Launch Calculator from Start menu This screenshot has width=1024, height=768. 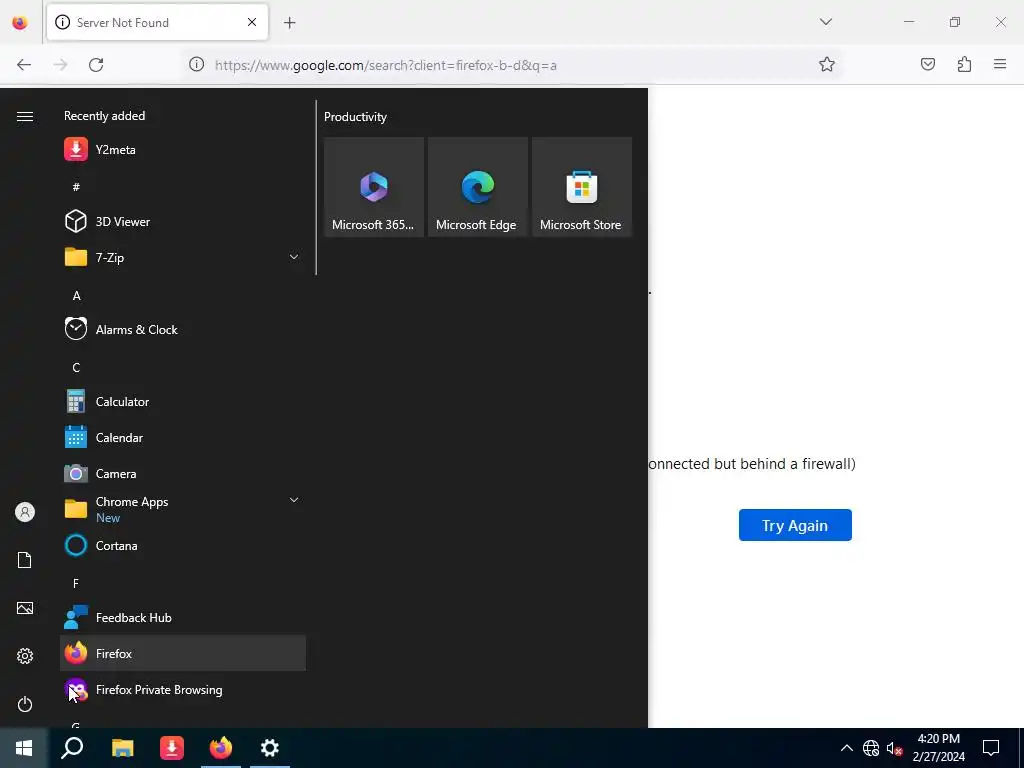[182, 402]
